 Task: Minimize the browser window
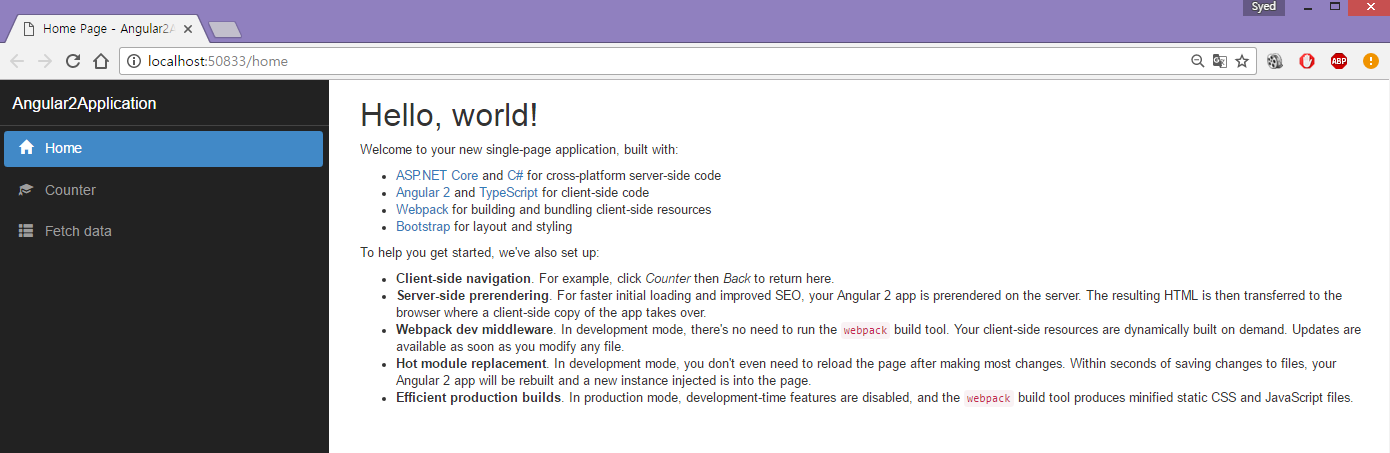pos(1307,7)
